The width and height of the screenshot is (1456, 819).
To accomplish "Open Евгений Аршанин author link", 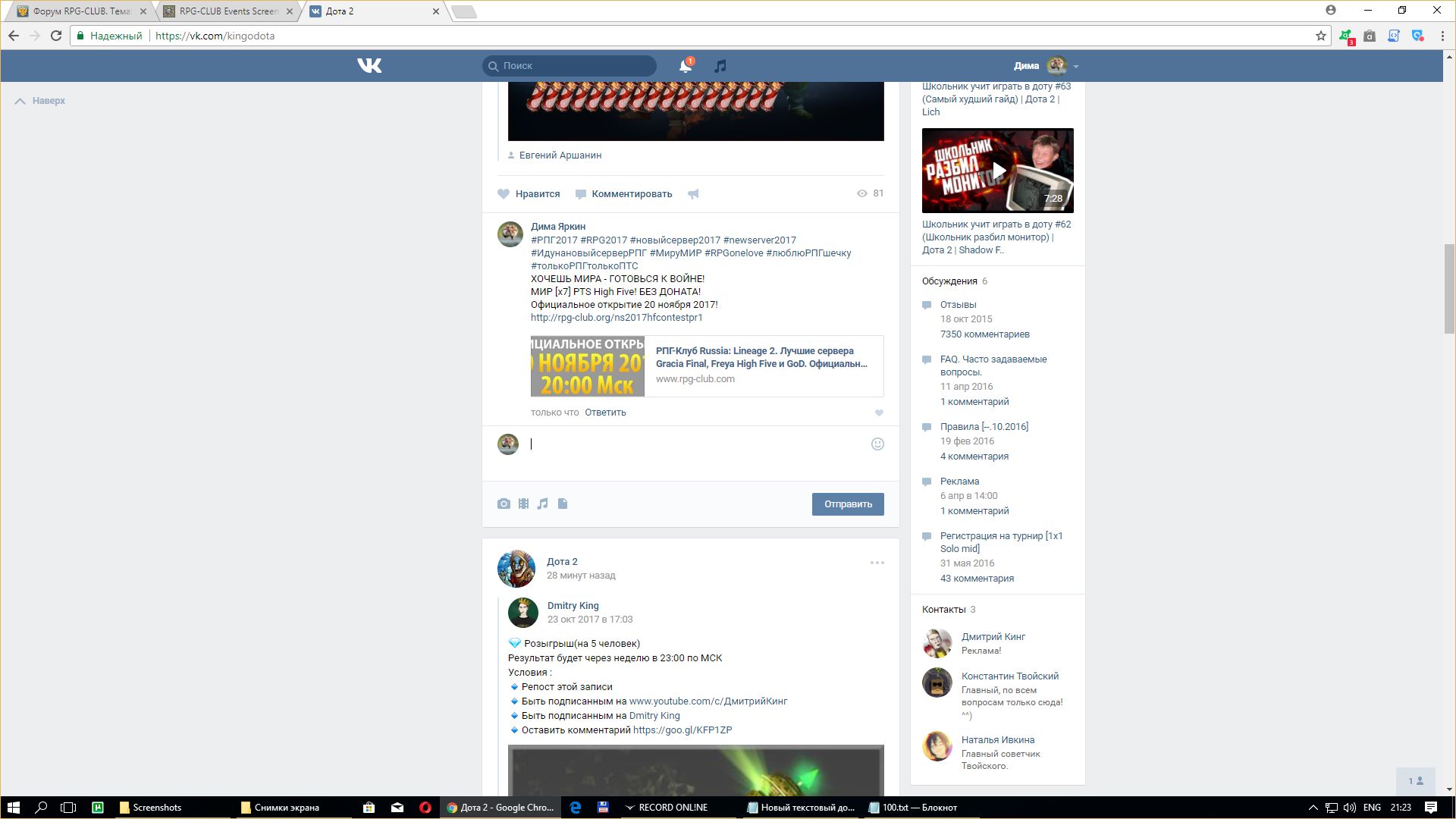I will tap(560, 155).
